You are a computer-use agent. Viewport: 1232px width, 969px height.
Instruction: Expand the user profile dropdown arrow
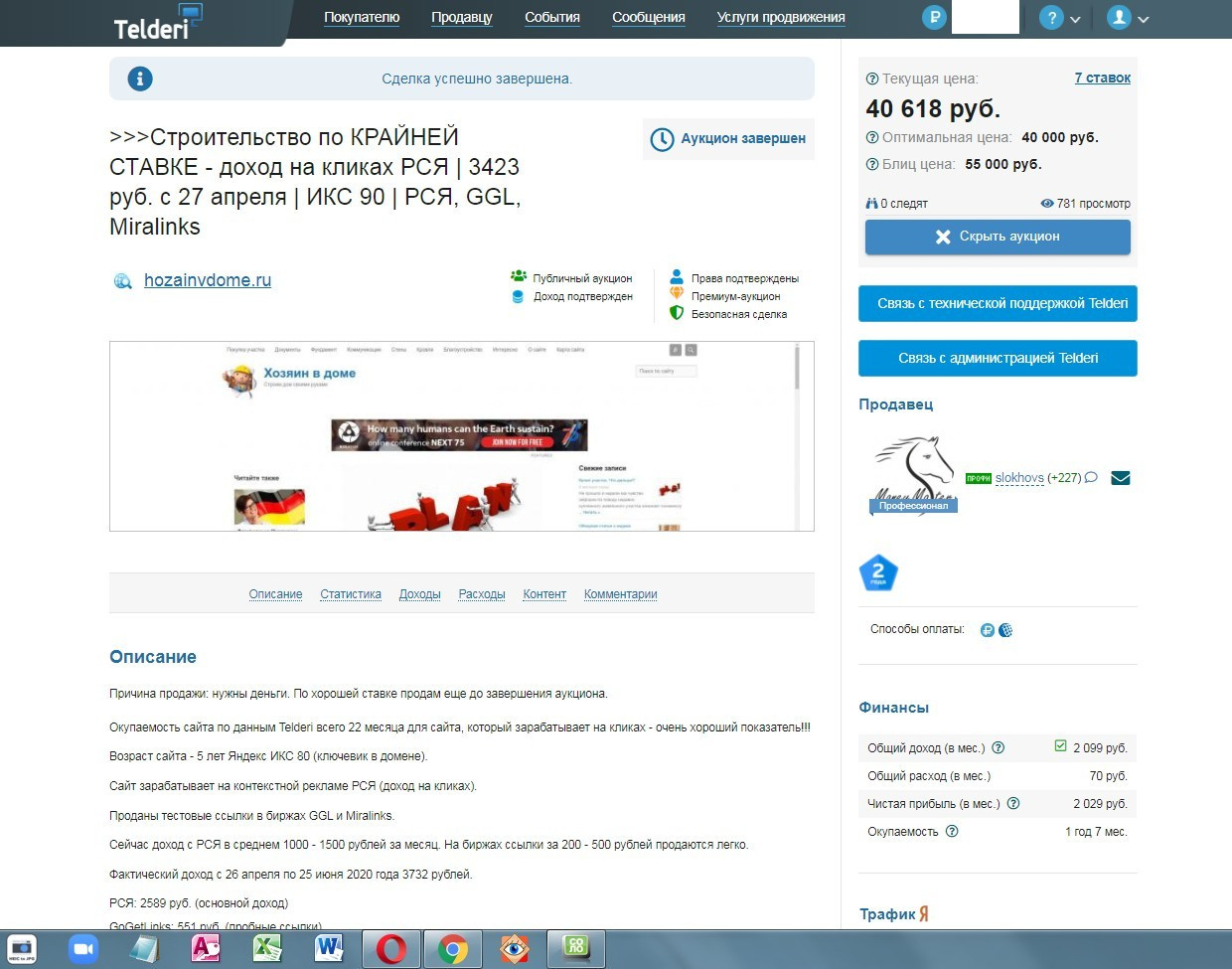coord(1144,20)
